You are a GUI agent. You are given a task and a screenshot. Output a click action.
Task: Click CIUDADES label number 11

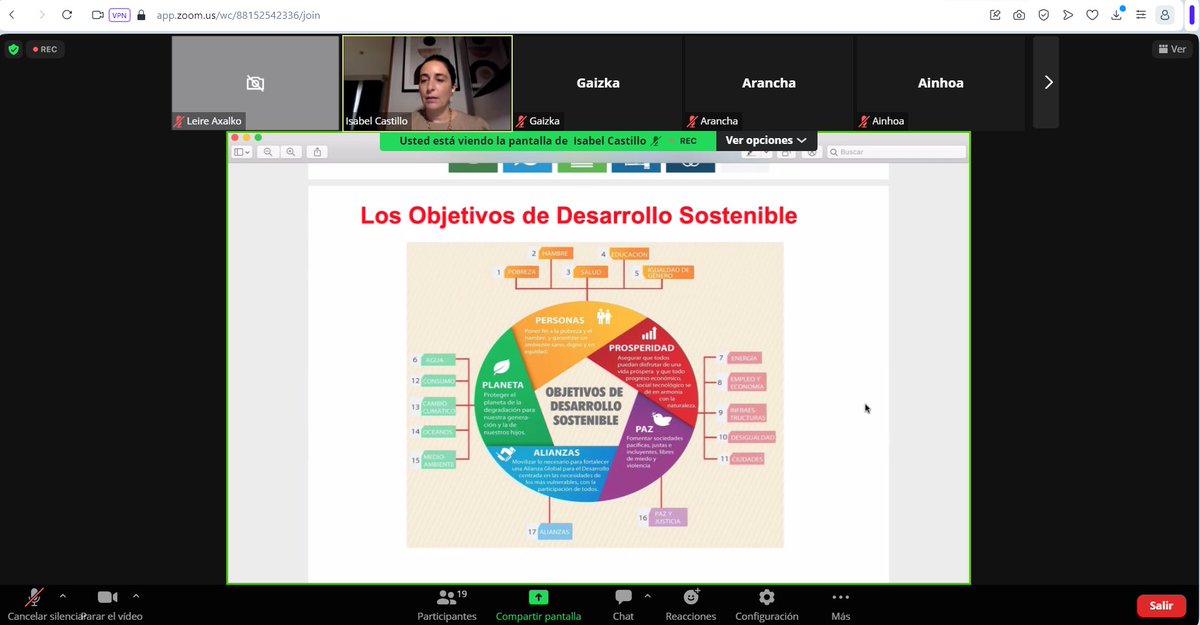point(746,459)
